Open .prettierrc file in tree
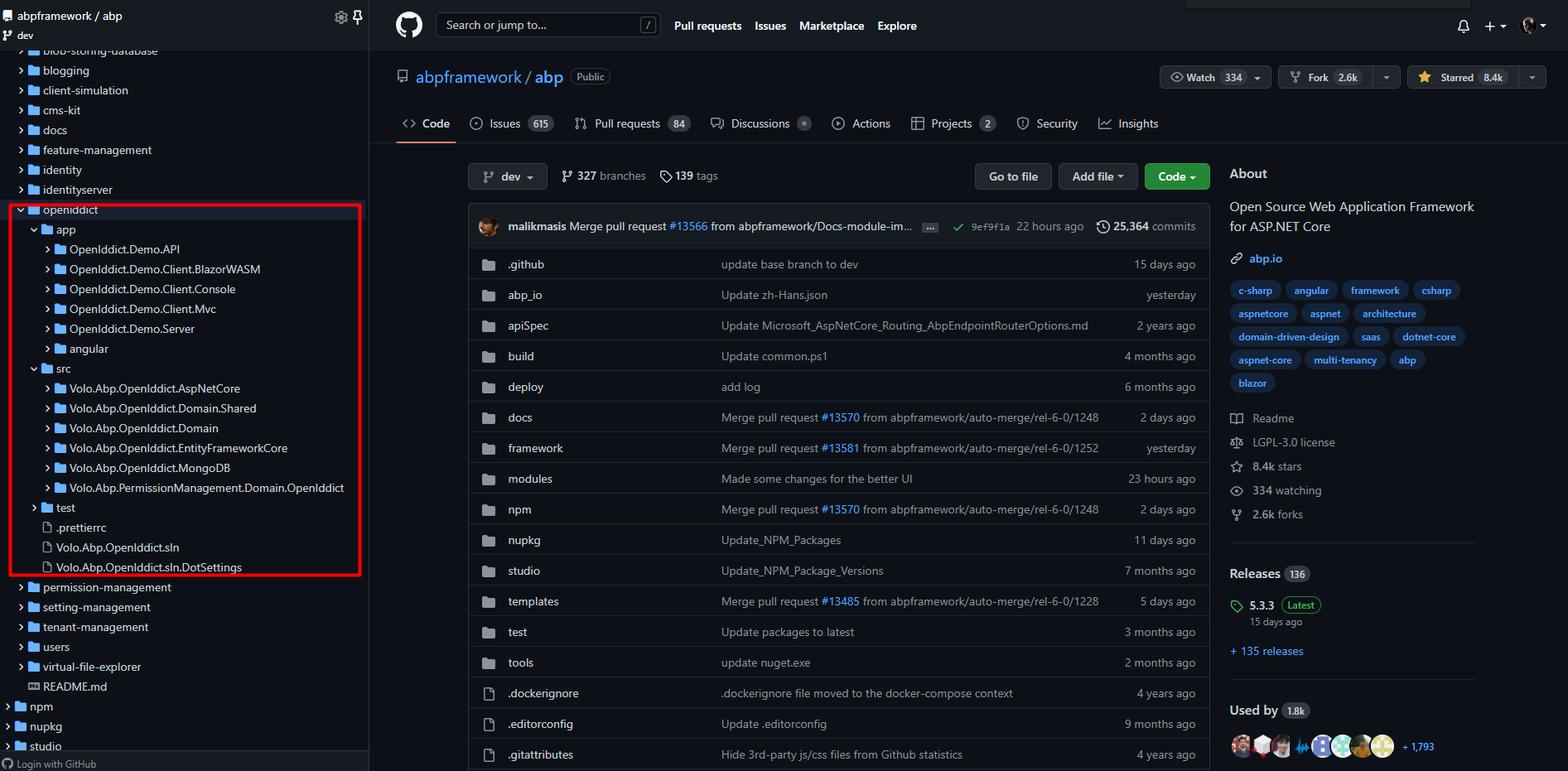Screen dimensions: 1568x771 pyautogui.click(x=81, y=528)
